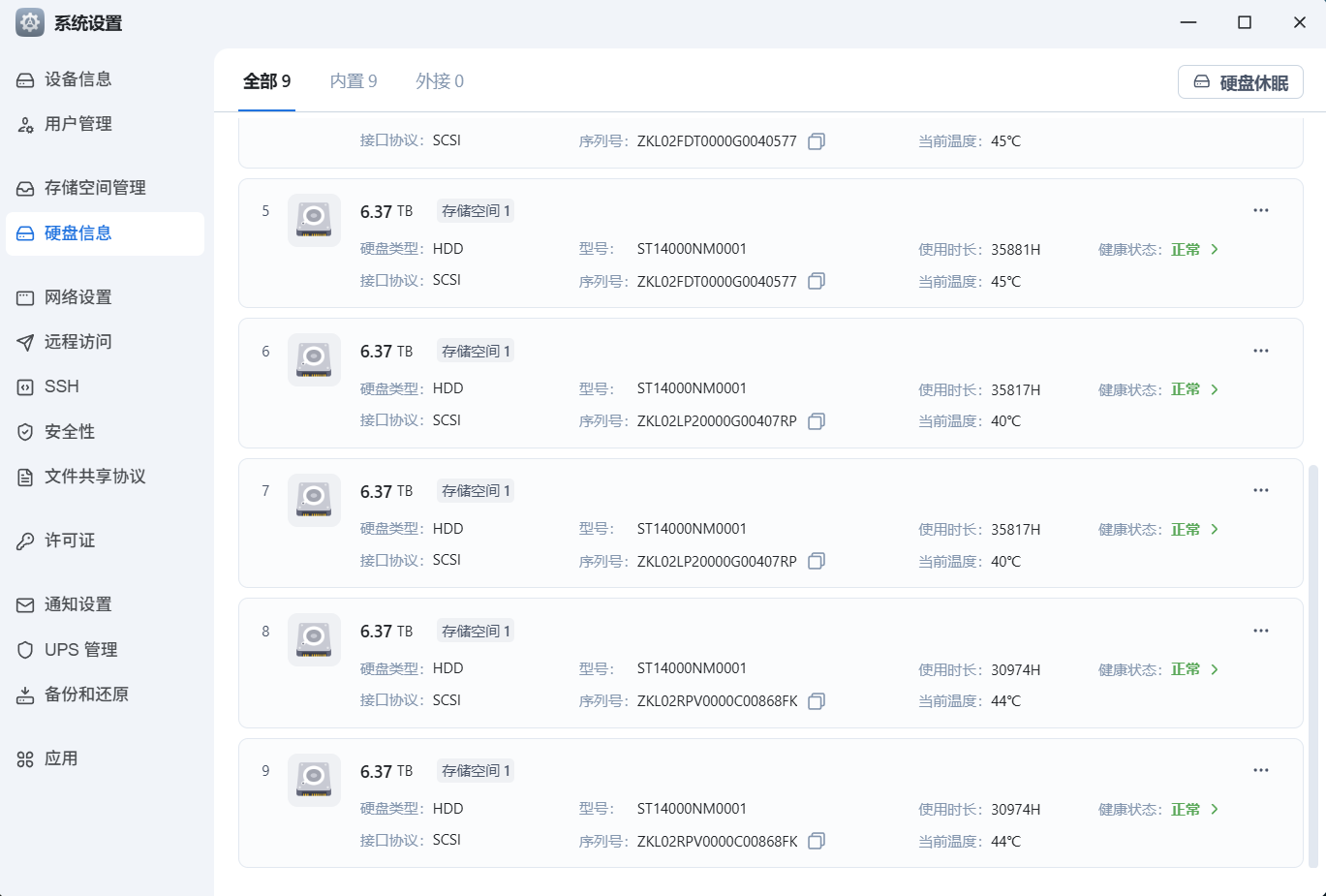
Task: Switch to the 外接 0 tab
Action: click(x=440, y=81)
